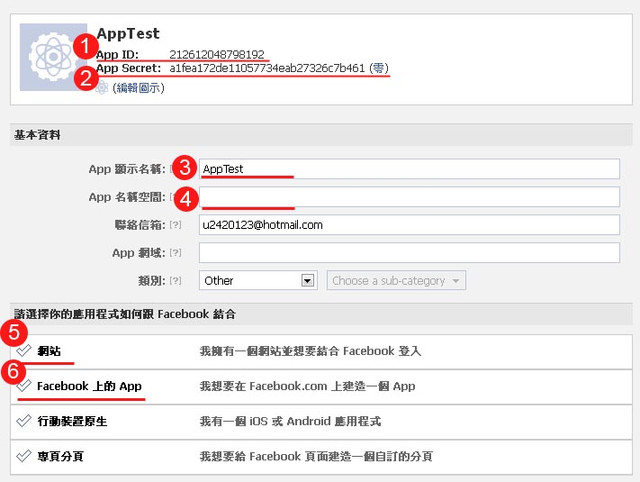Focus the App 名稱空間 input field

click(x=409, y=197)
